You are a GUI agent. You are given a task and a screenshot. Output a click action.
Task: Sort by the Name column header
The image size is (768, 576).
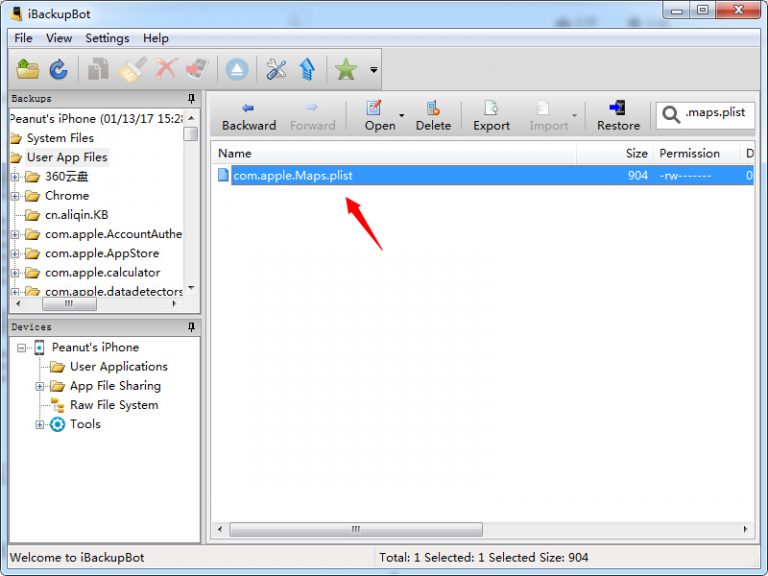[395, 153]
